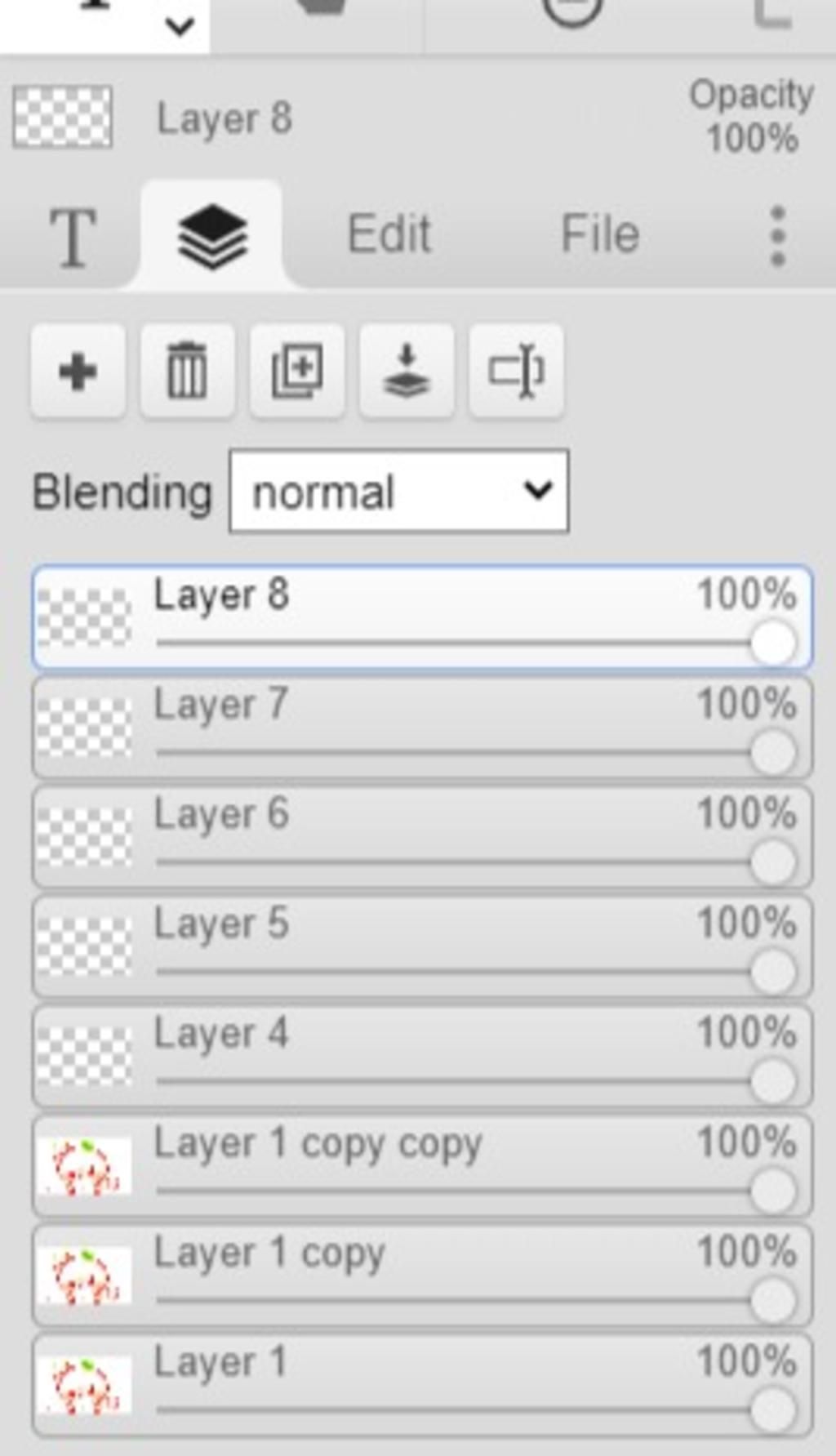This screenshot has height=1456, width=836.
Task: Select Layer 7 in the list
Action: [422, 728]
